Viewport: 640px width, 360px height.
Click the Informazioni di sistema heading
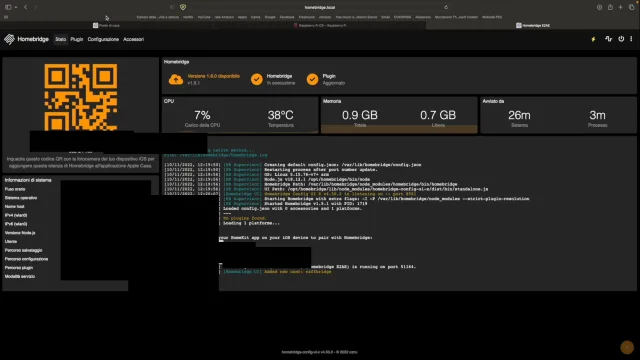pyautogui.click(x=28, y=180)
